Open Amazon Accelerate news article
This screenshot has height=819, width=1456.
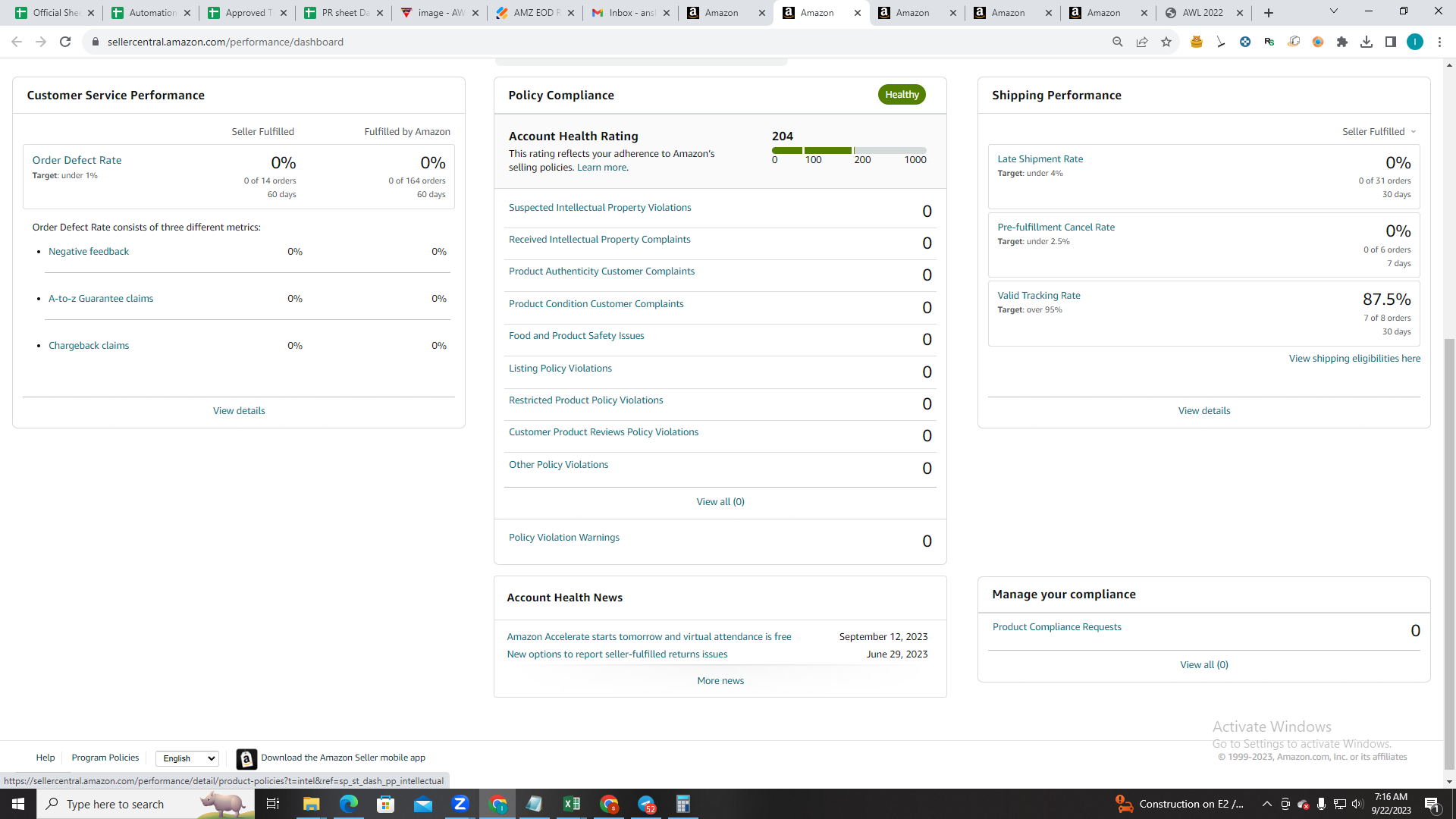[648, 637]
